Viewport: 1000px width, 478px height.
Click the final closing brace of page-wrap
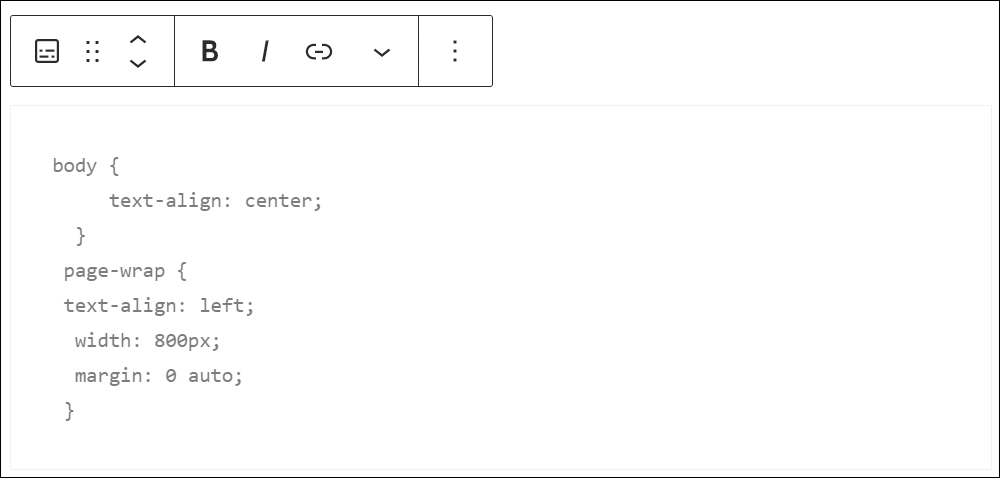coord(70,411)
